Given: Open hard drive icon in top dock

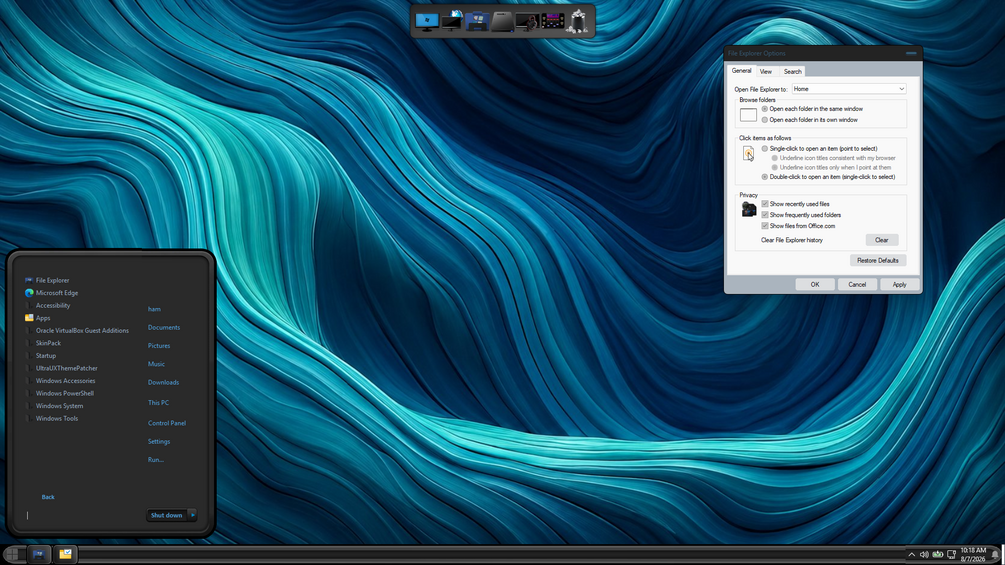Looking at the screenshot, I should (x=502, y=21).
